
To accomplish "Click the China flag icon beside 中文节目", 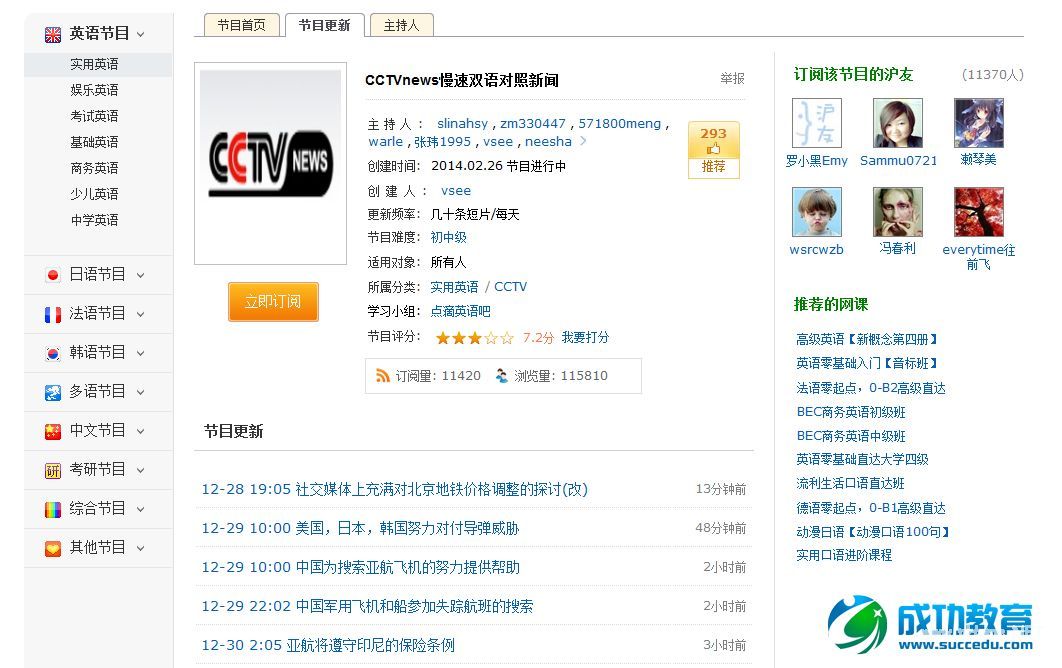I will [x=53, y=431].
